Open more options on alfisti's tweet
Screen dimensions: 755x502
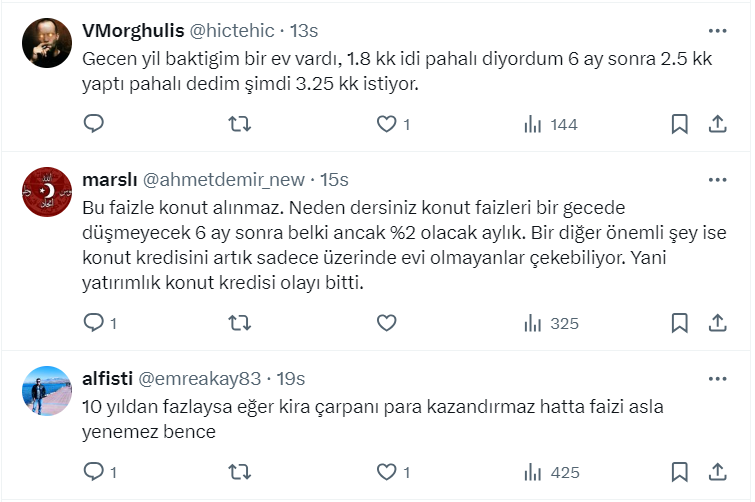717,379
